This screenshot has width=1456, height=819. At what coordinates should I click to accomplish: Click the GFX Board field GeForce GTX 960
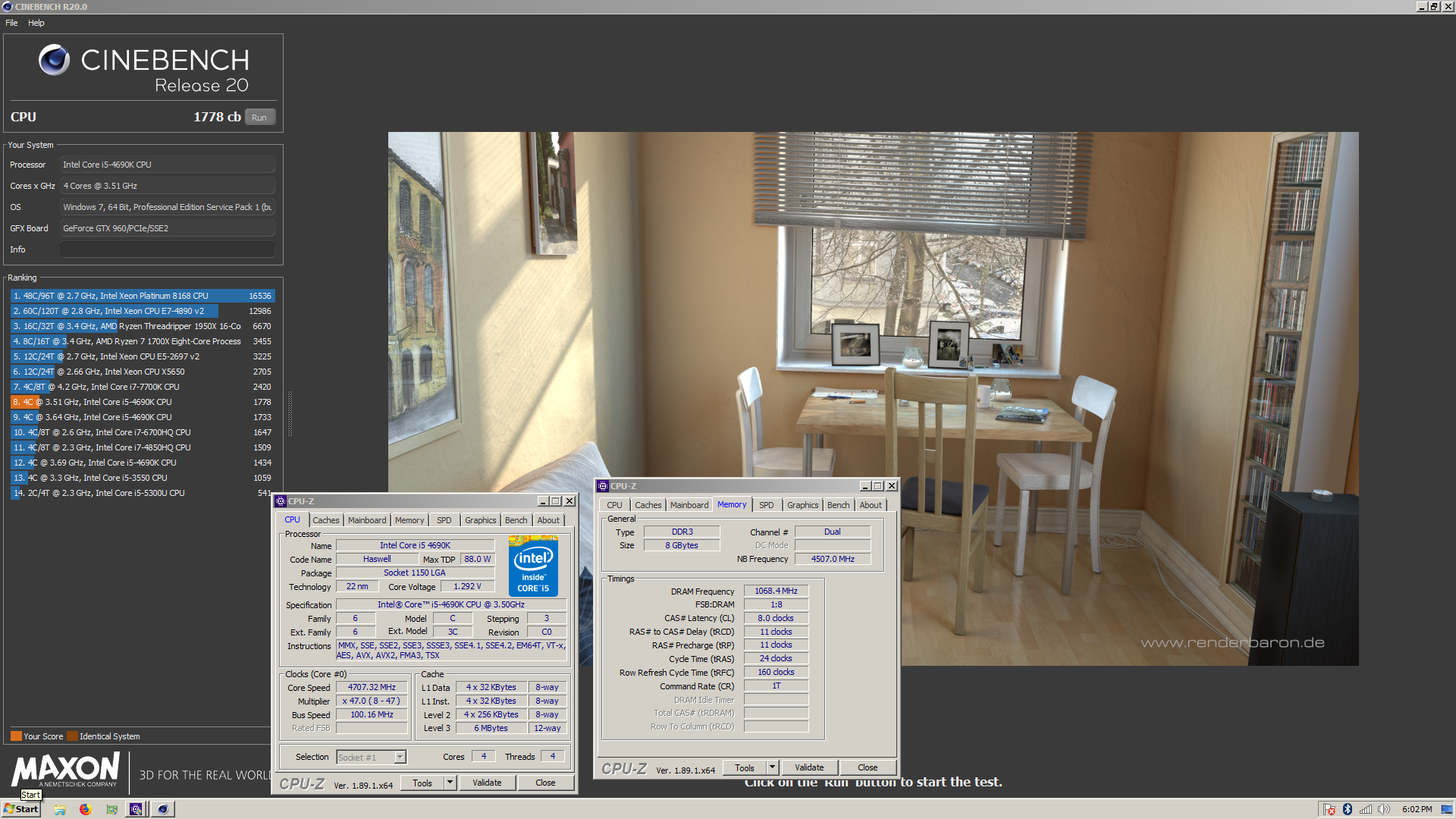167,228
